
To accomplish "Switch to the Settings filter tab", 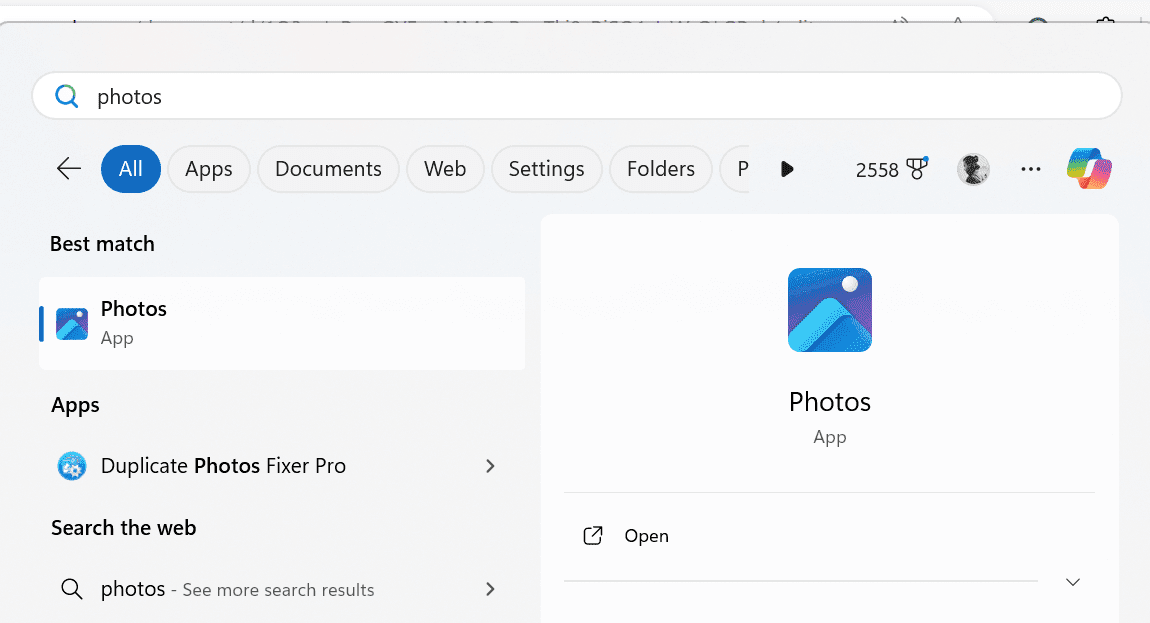I will pos(546,169).
